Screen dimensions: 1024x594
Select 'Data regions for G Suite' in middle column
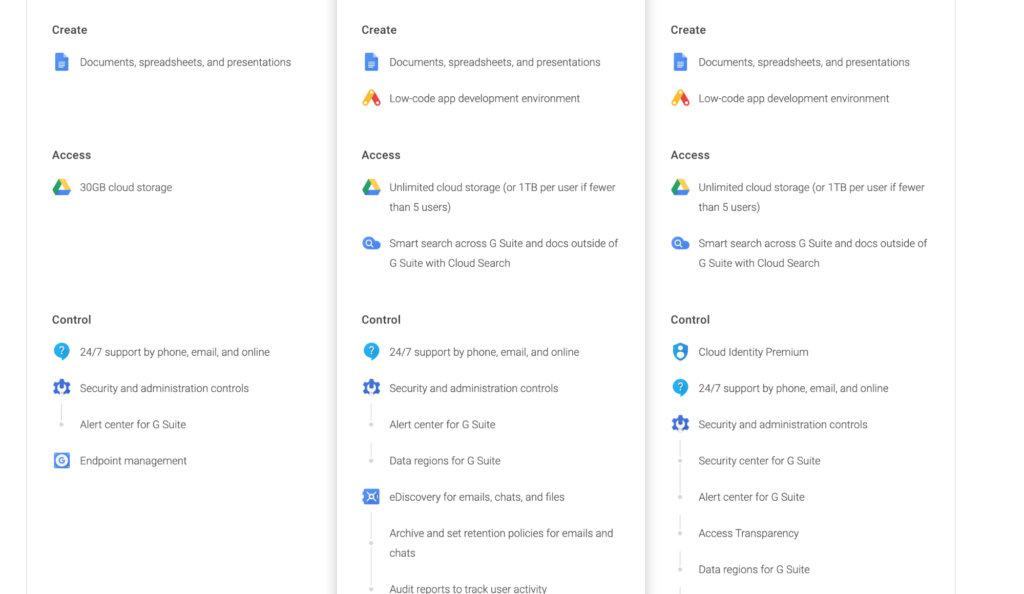point(445,461)
